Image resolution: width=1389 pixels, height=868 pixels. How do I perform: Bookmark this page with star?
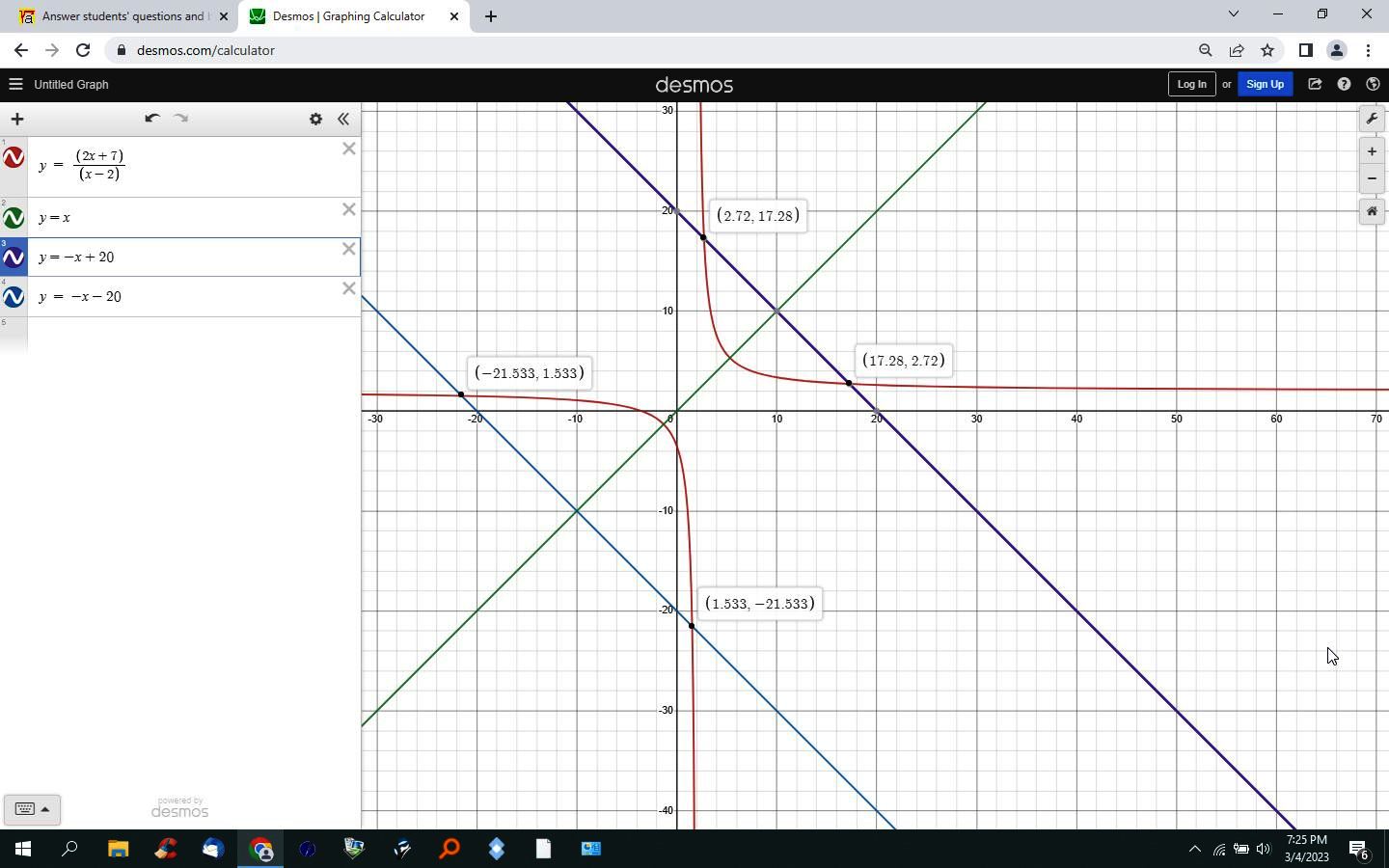coord(1267,50)
